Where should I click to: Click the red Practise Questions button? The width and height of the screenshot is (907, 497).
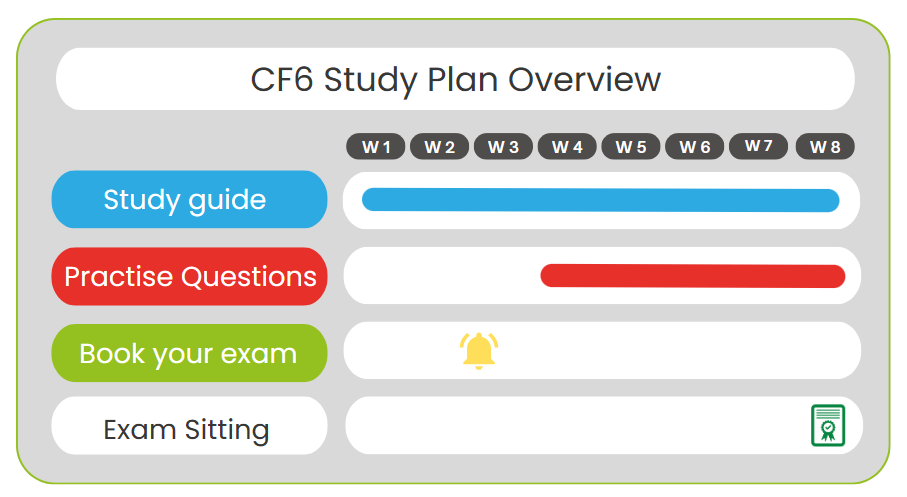tap(189, 276)
